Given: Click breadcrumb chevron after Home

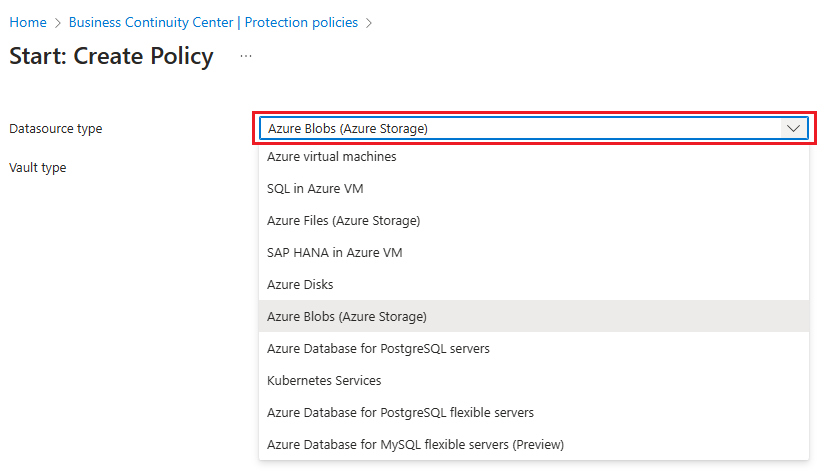Looking at the screenshot, I should (57, 22).
